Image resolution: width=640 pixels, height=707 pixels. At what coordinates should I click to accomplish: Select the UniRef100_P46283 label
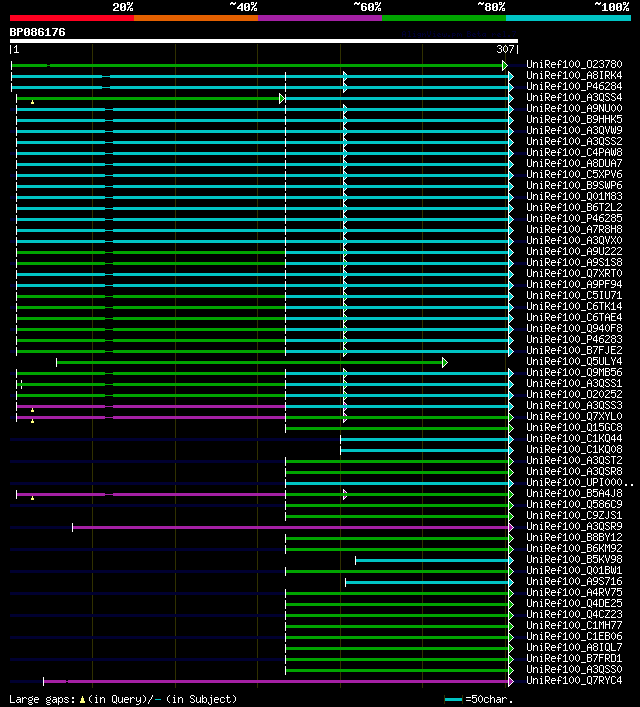(574, 340)
